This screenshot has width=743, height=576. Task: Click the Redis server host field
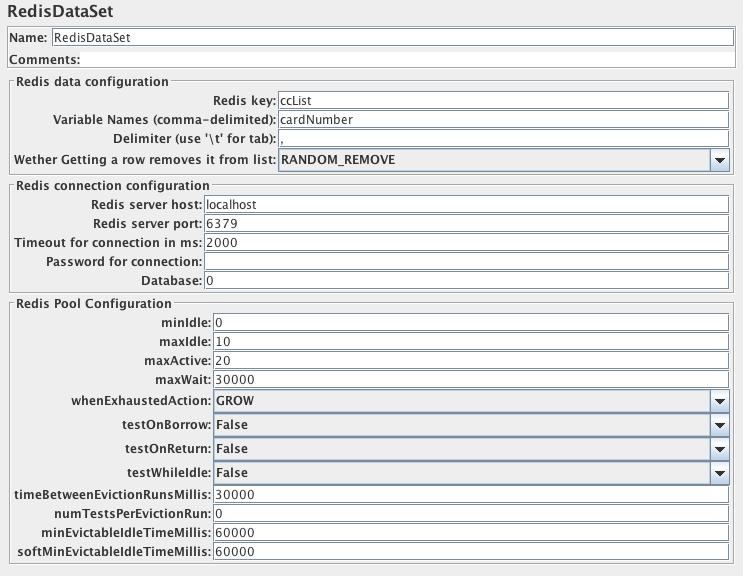tap(464, 204)
